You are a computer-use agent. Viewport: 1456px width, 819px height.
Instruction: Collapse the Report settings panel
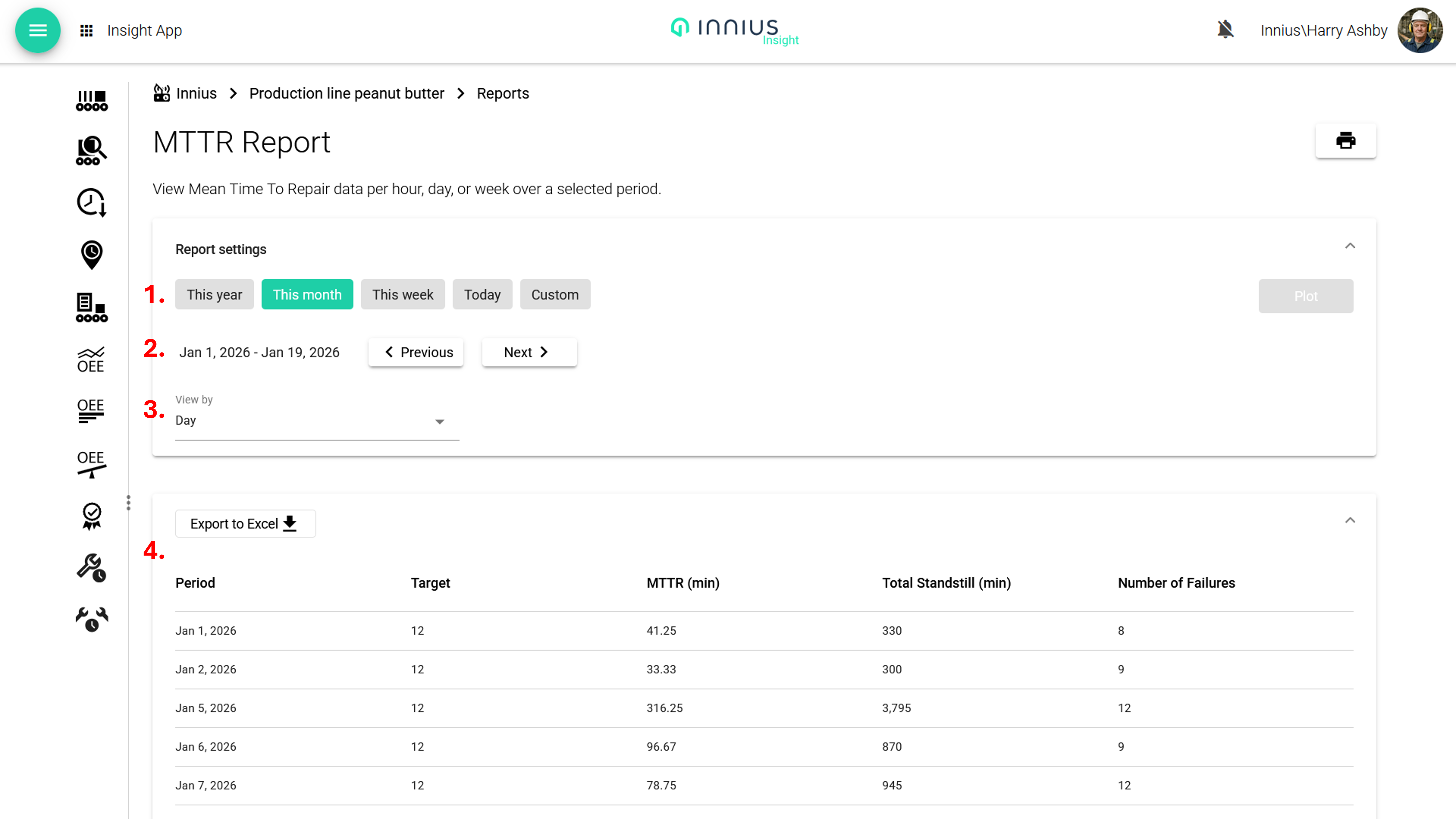1350,246
